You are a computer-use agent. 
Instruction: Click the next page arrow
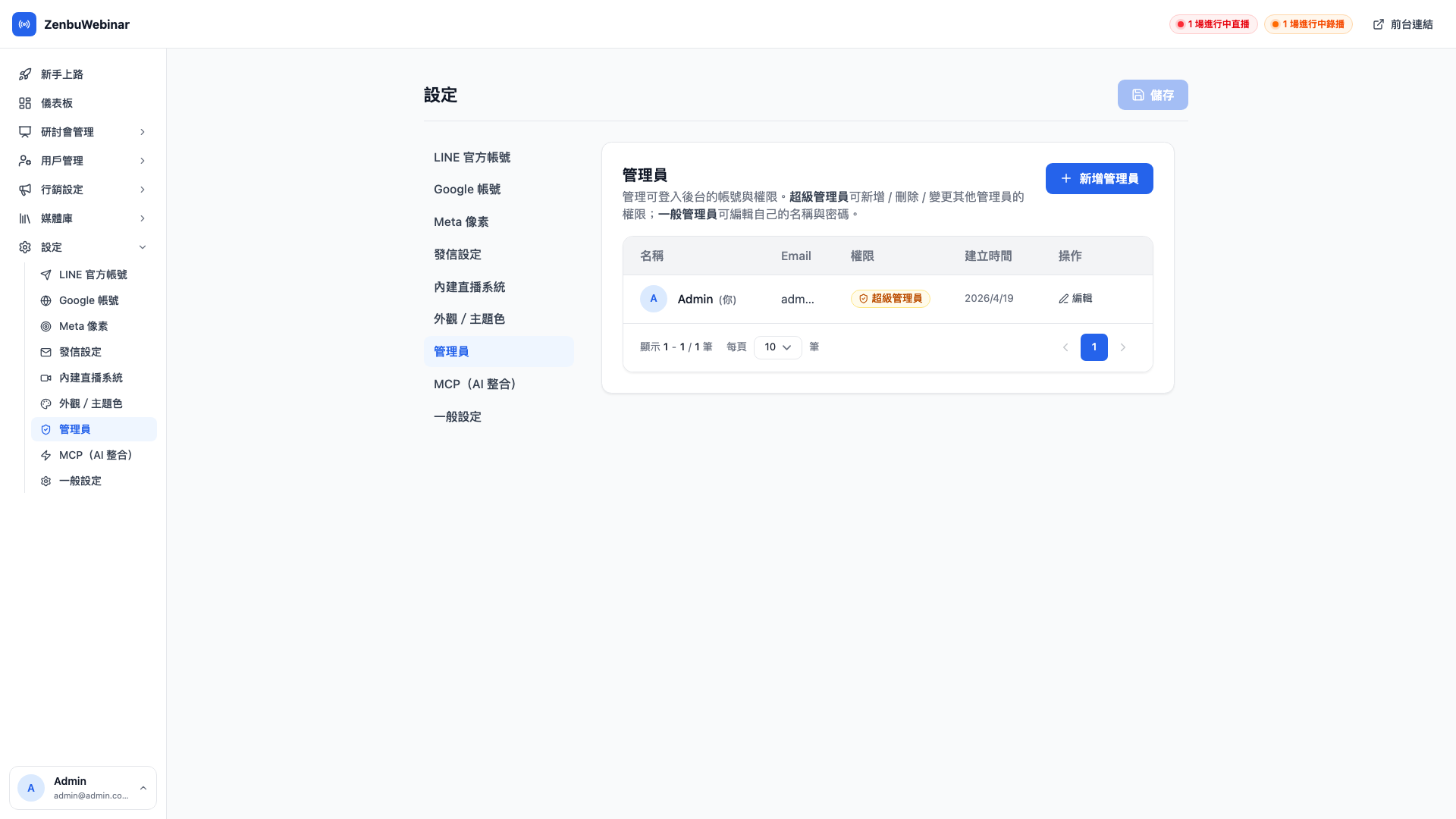click(x=1123, y=347)
